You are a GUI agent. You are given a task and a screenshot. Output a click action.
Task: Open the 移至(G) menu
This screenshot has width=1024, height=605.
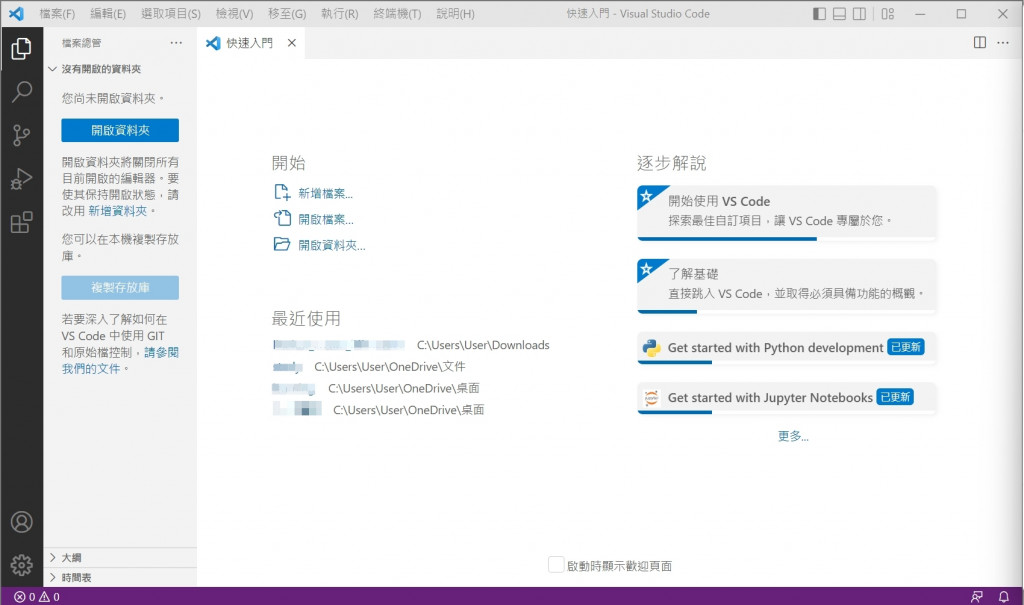[287, 14]
